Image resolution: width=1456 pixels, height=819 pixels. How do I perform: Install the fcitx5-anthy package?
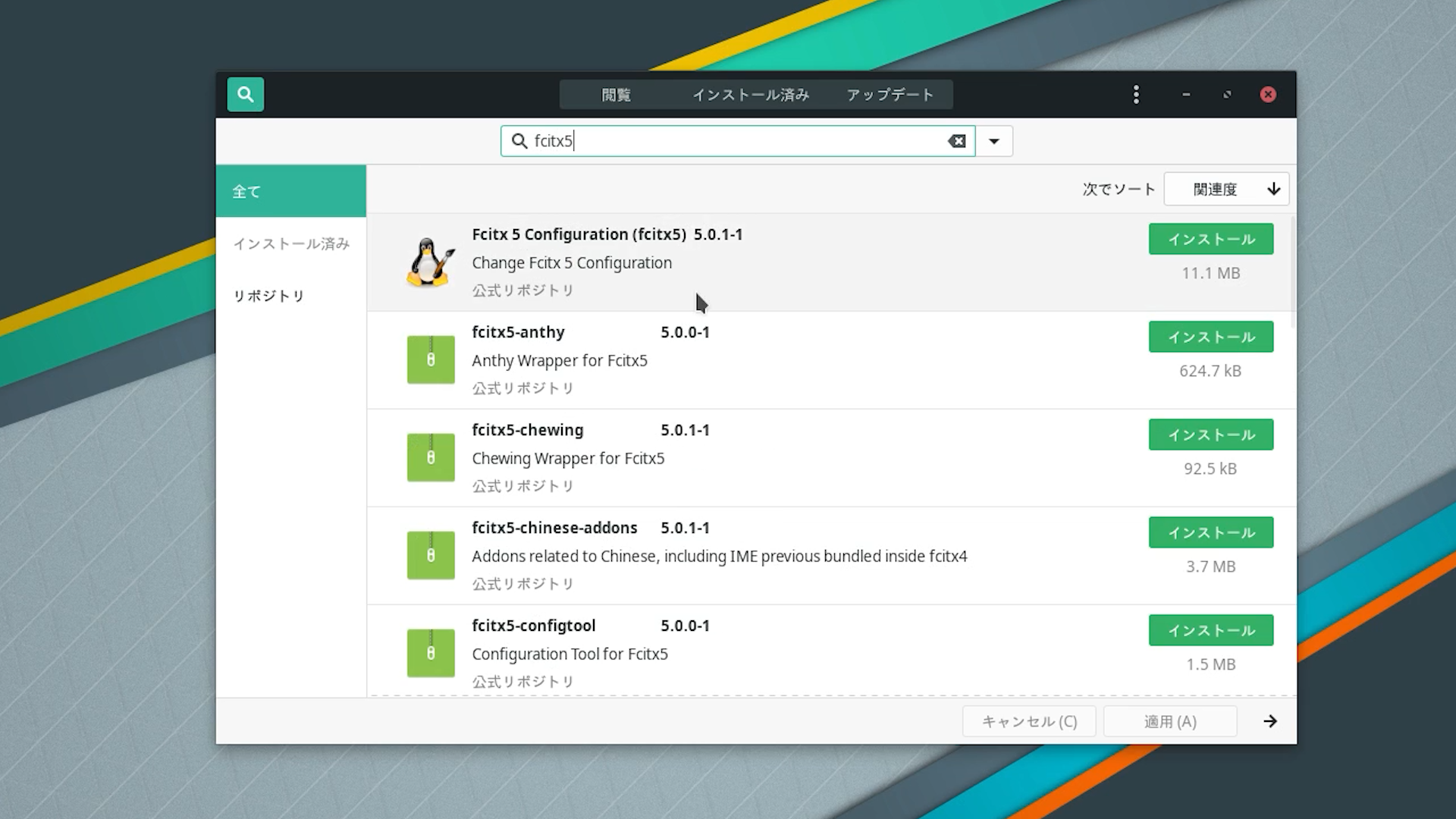pyautogui.click(x=1210, y=337)
